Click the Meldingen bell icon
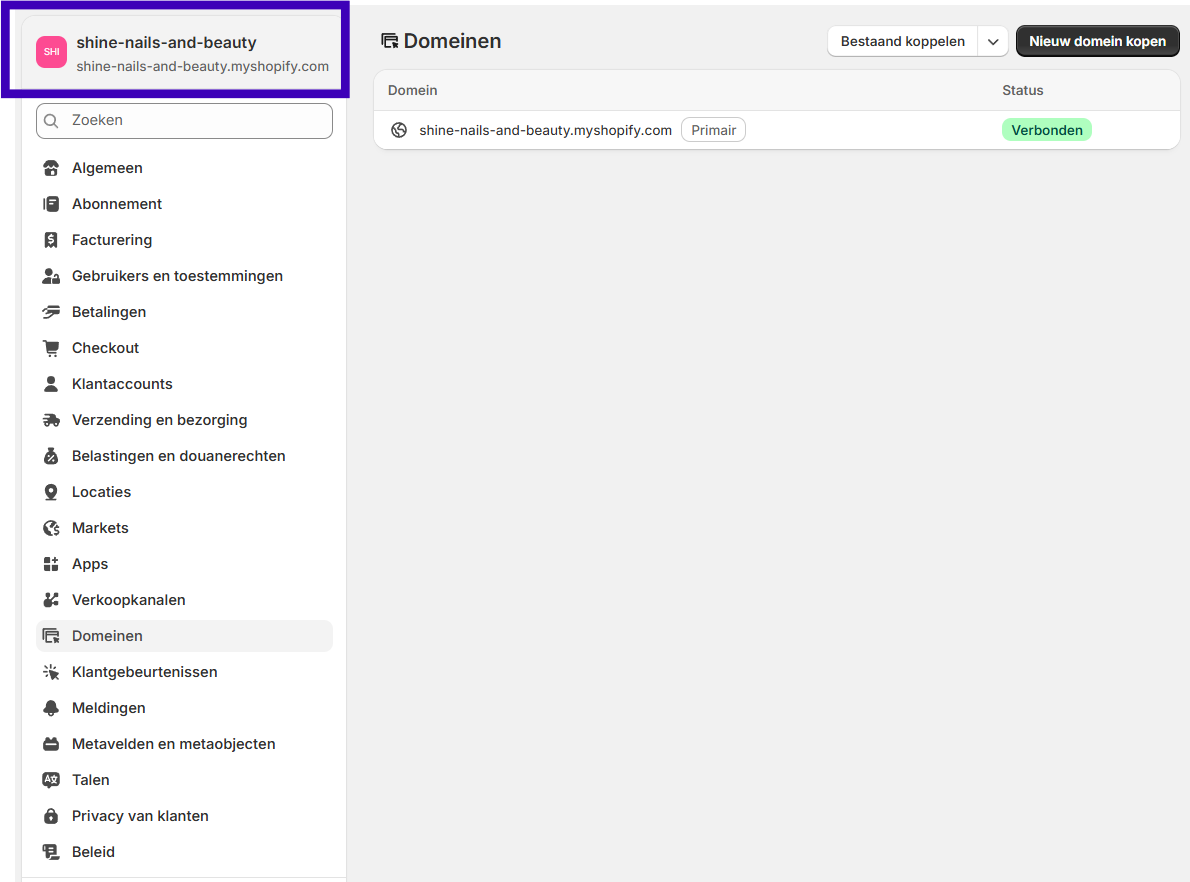Viewport: 1190px width, 882px height. 51,708
